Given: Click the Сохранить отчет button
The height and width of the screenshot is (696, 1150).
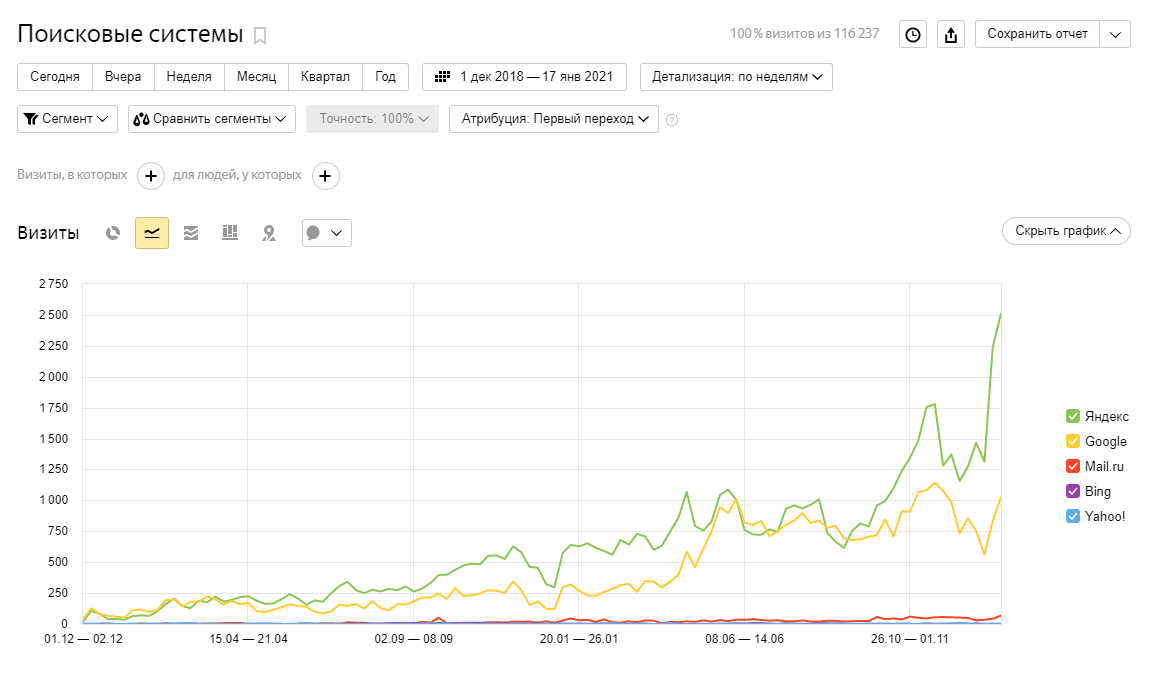Looking at the screenshot, I should [x=1037, y=34].
